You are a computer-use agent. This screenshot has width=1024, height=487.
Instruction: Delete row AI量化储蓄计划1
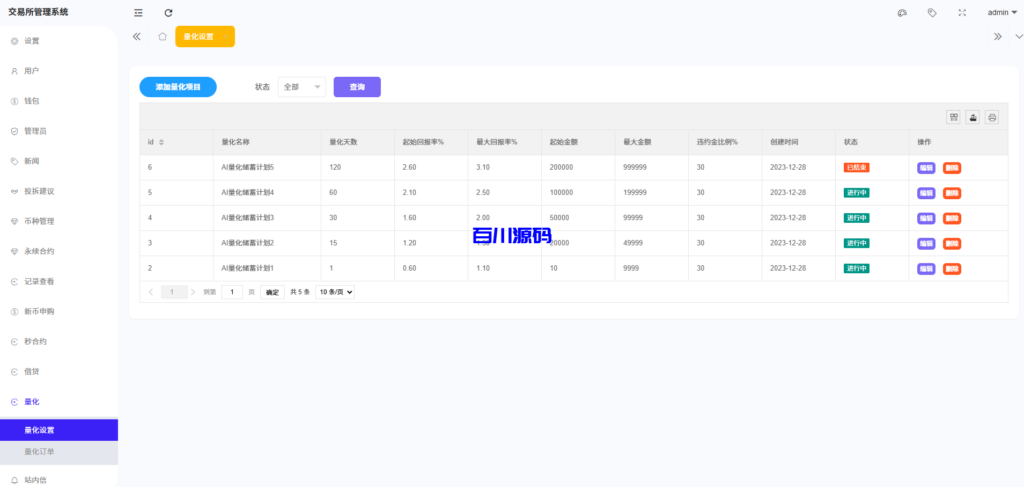tap(952, 268)
